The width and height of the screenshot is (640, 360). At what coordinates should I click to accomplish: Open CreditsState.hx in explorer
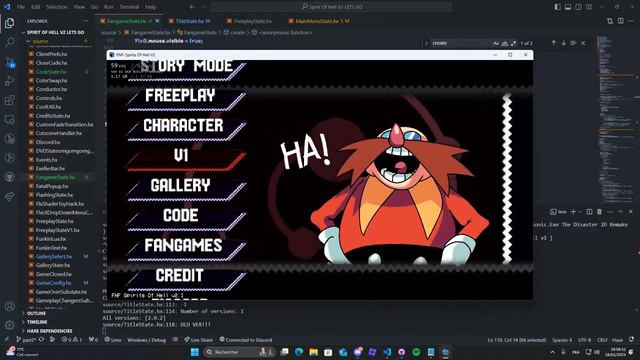[x=53, y=116]
